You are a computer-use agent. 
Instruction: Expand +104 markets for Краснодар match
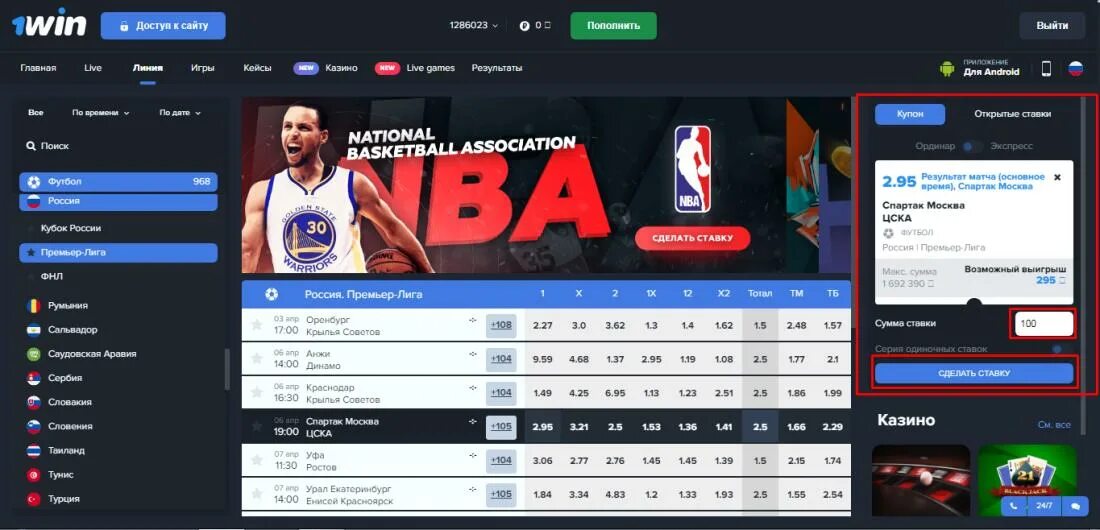pos(501,392)
